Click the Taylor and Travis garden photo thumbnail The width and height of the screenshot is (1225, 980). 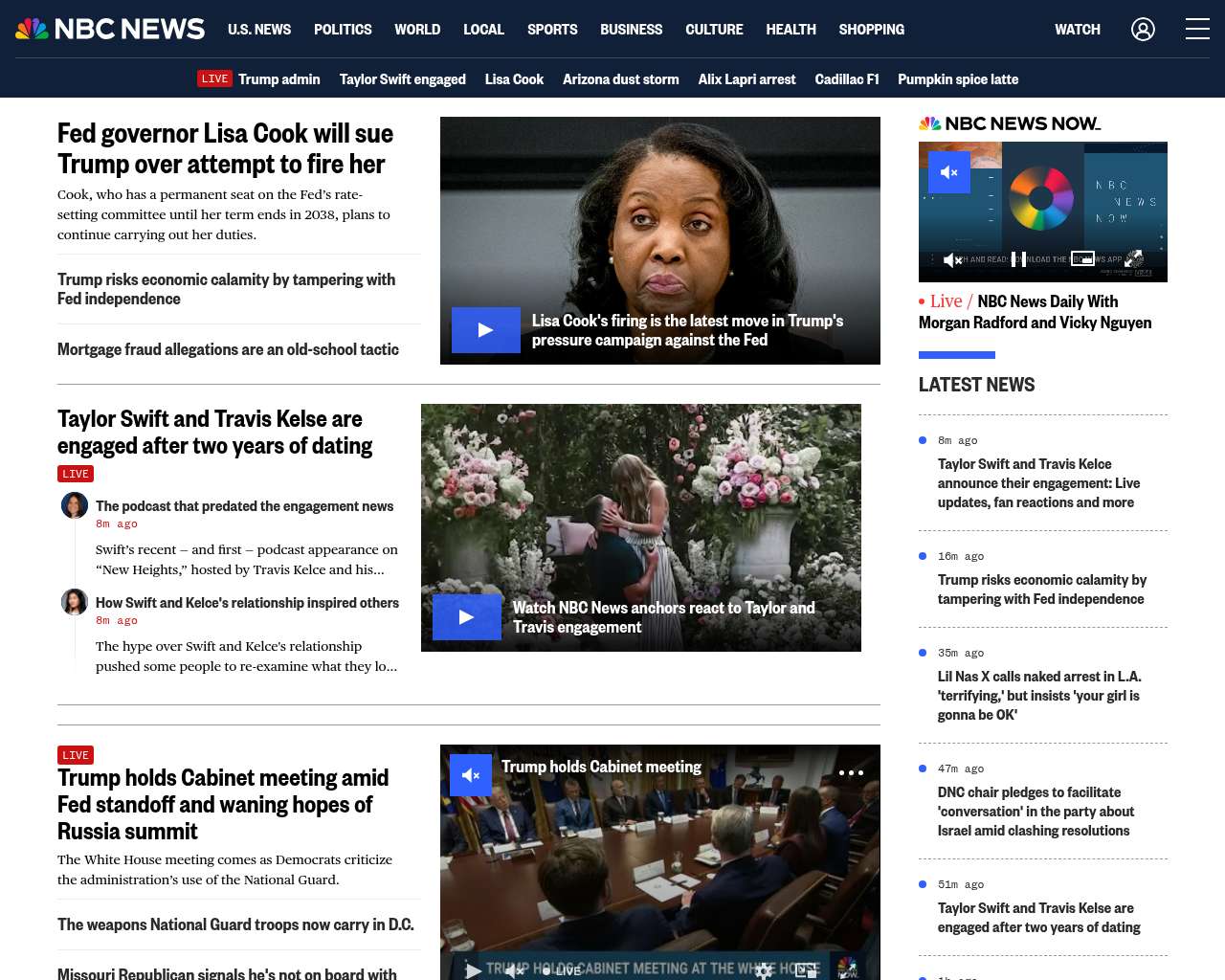[641, 527]
